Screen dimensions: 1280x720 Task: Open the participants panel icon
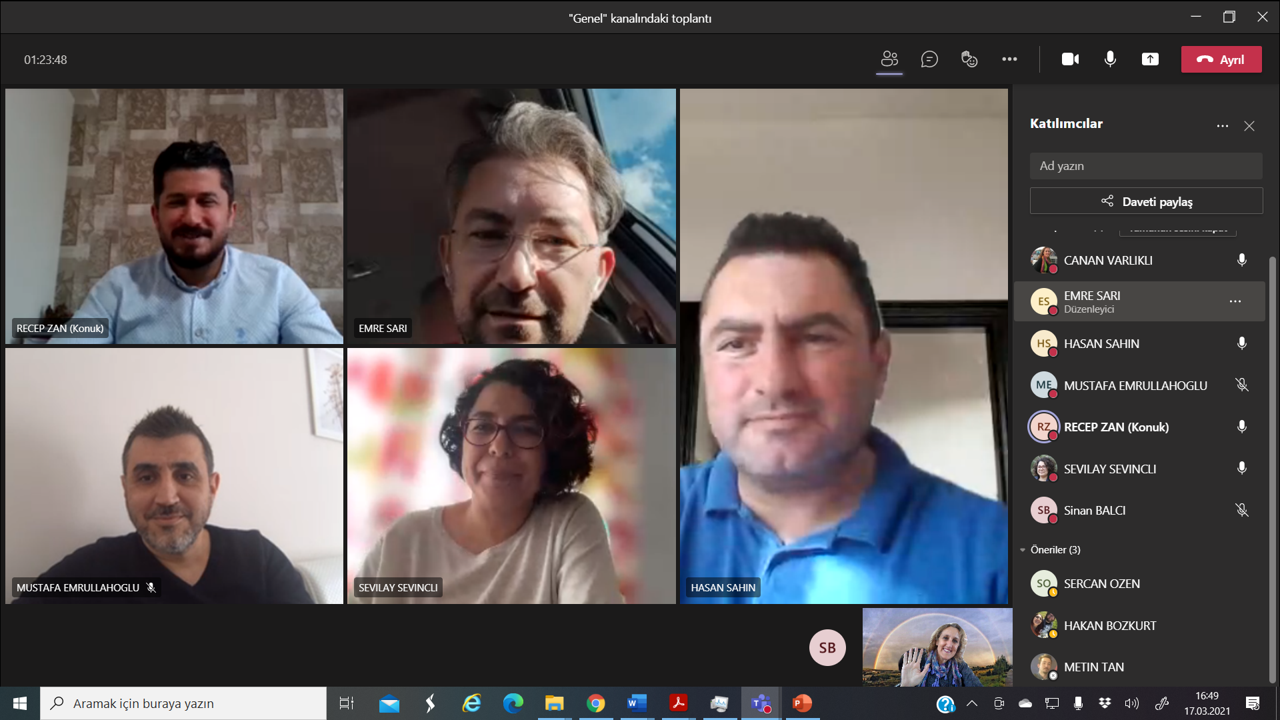tap(889, 59)
